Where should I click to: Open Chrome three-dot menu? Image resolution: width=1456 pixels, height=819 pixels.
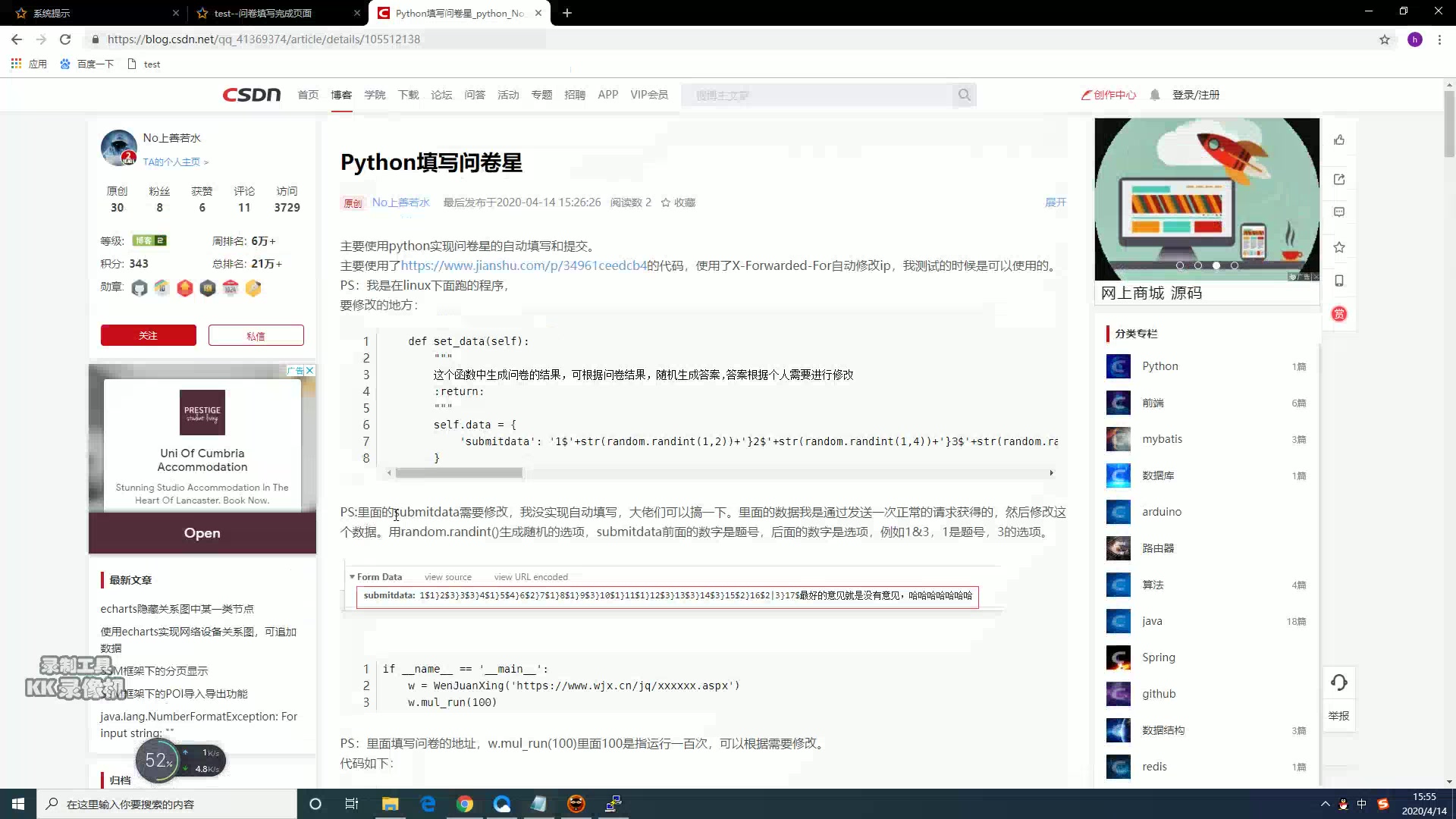[1439, 39]
